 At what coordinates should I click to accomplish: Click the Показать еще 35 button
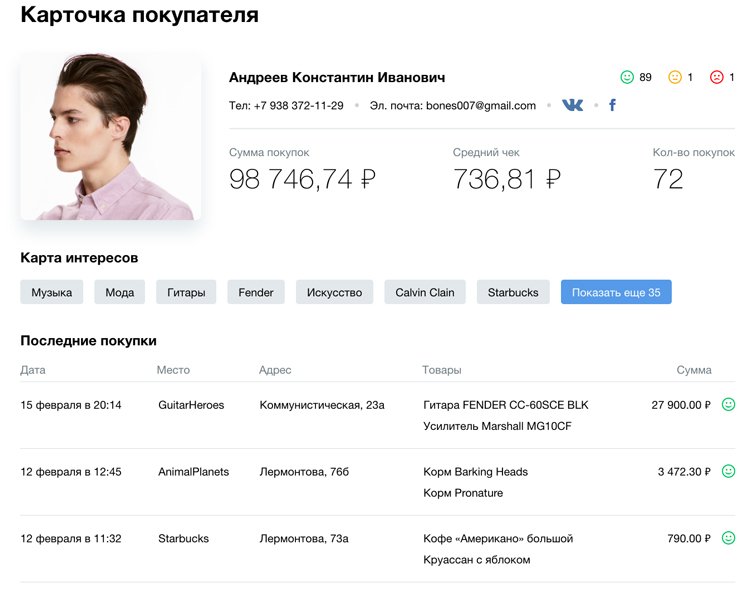coord(616,292)
